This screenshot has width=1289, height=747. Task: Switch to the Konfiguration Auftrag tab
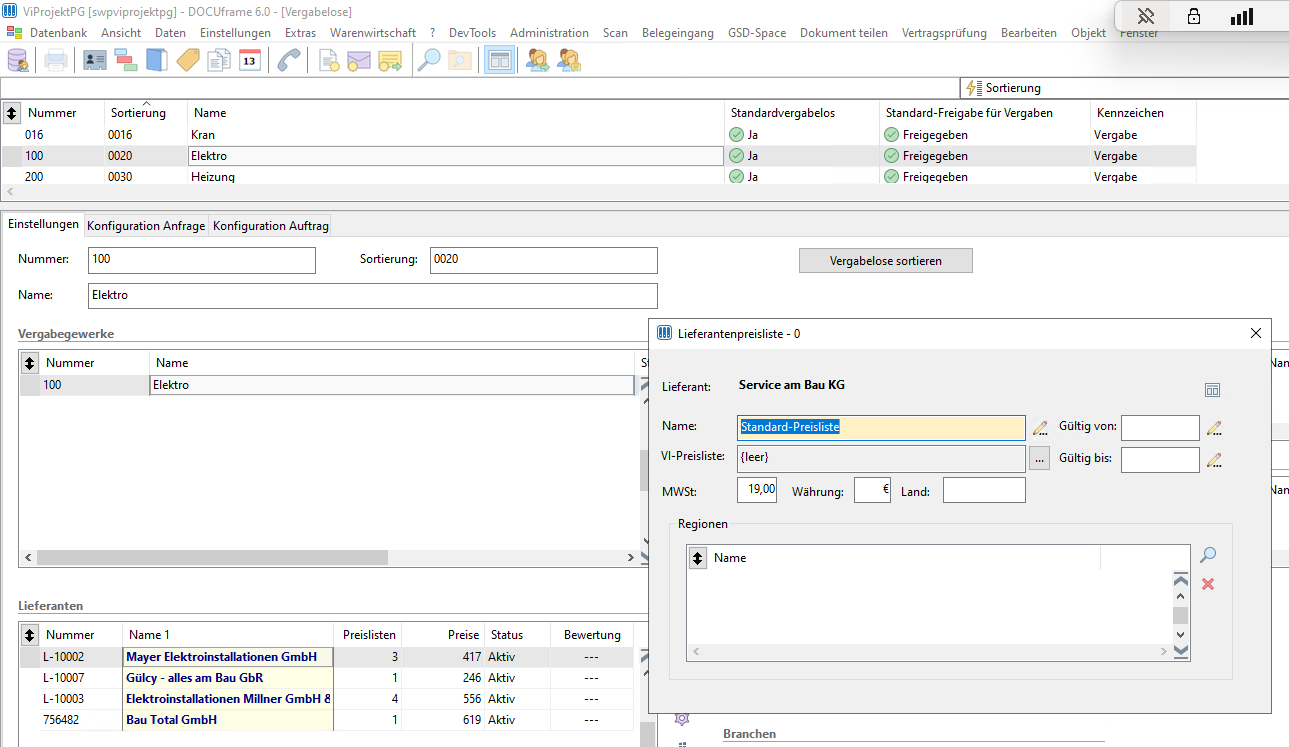point(270,226)
